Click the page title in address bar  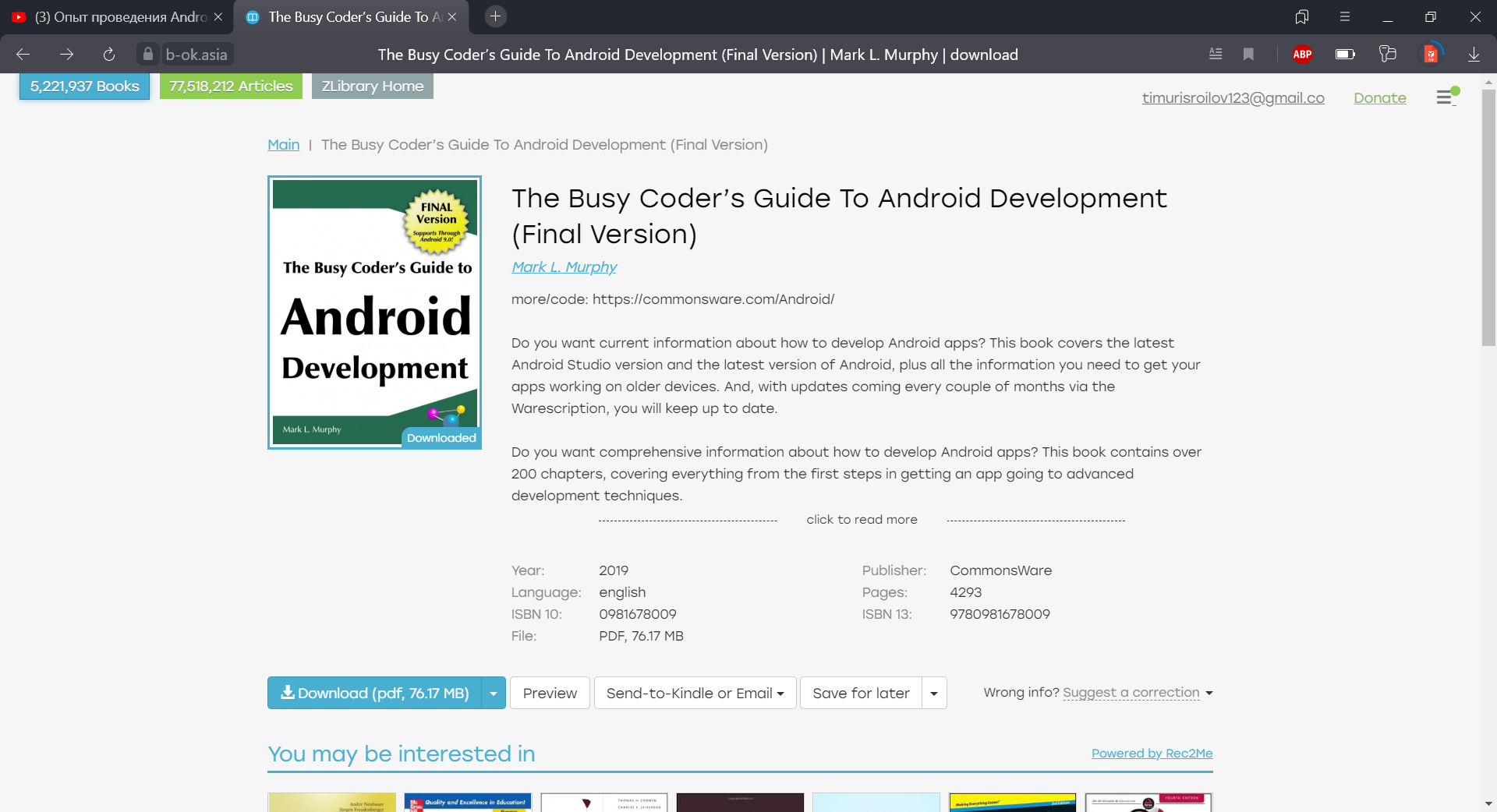pyautogui.click(x=698, y=55)
